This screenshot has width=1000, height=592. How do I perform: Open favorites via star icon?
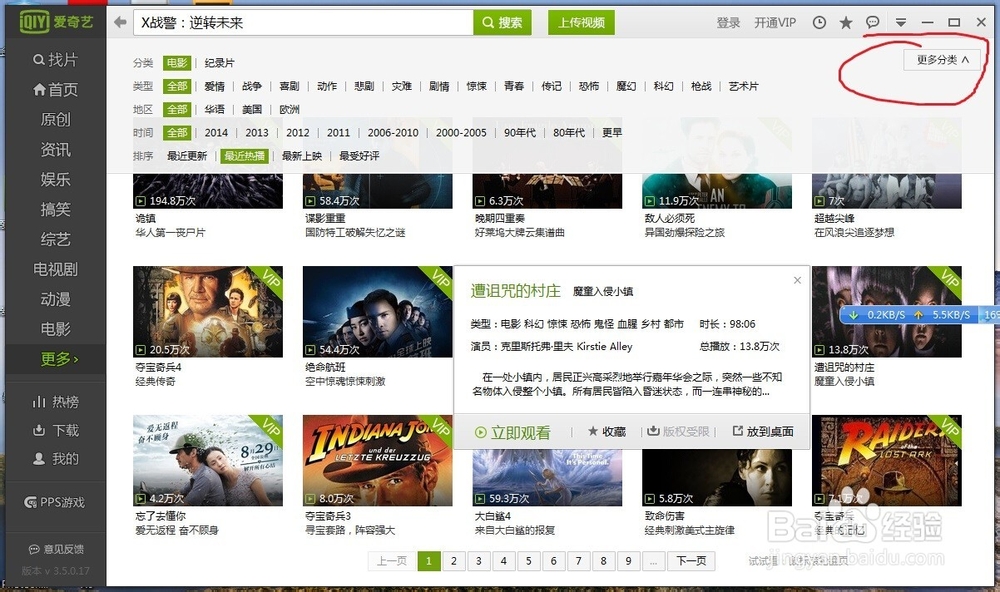pyautogui.click(x=846, y=21)
